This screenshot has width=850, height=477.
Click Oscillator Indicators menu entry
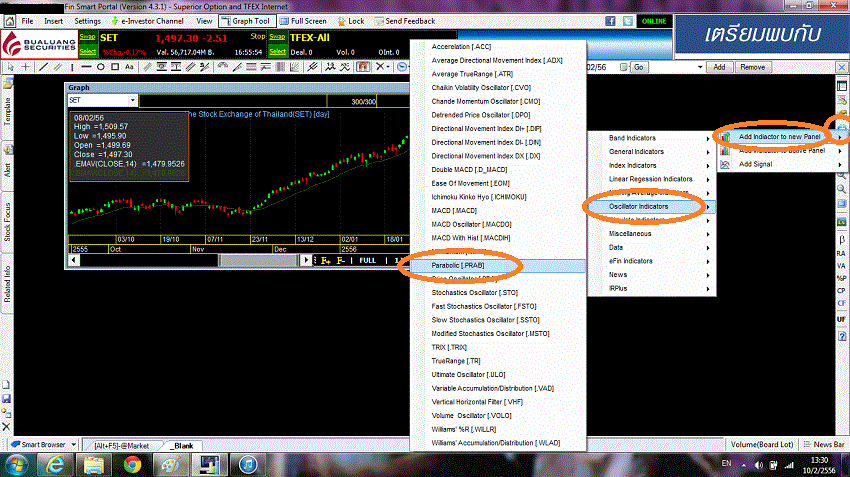click(652, 207)
